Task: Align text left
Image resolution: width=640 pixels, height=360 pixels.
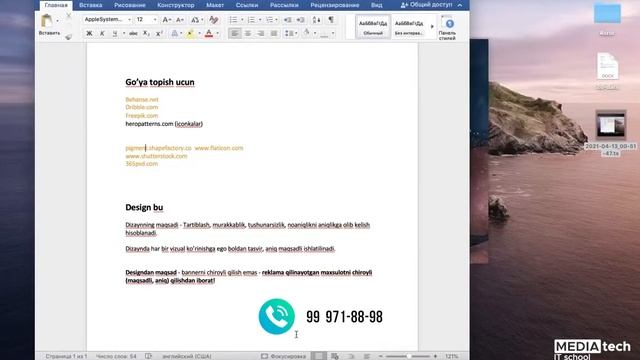Action: (235, 33)
